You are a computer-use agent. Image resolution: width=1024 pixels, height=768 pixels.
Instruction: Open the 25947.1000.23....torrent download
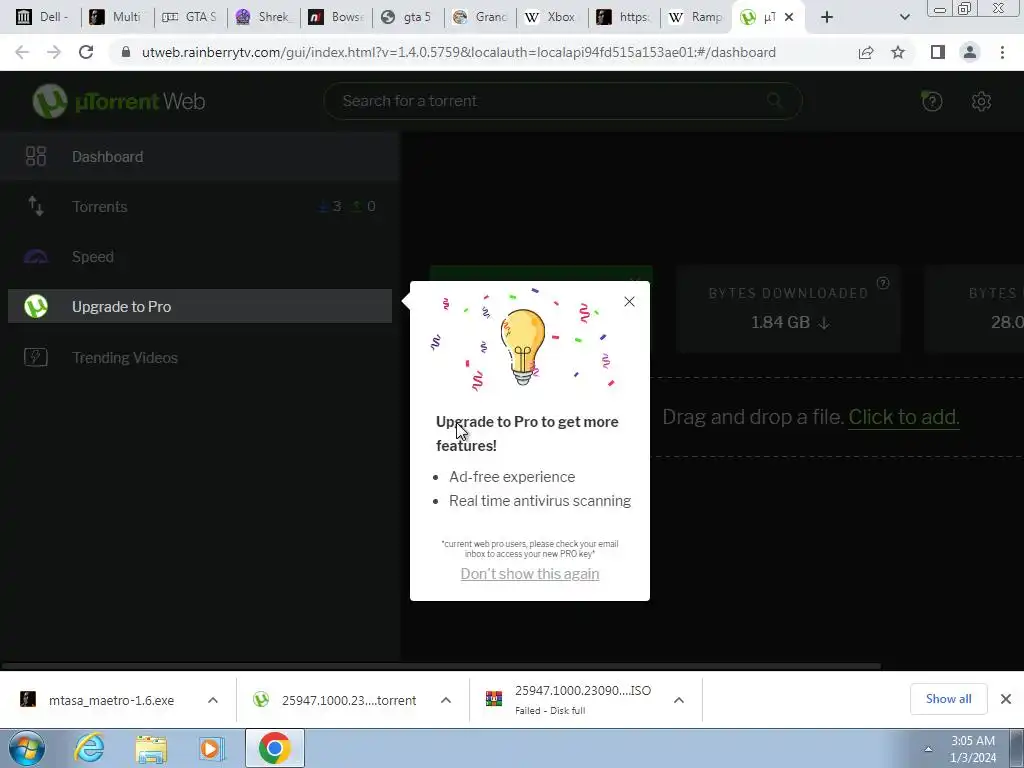point(335,700)
